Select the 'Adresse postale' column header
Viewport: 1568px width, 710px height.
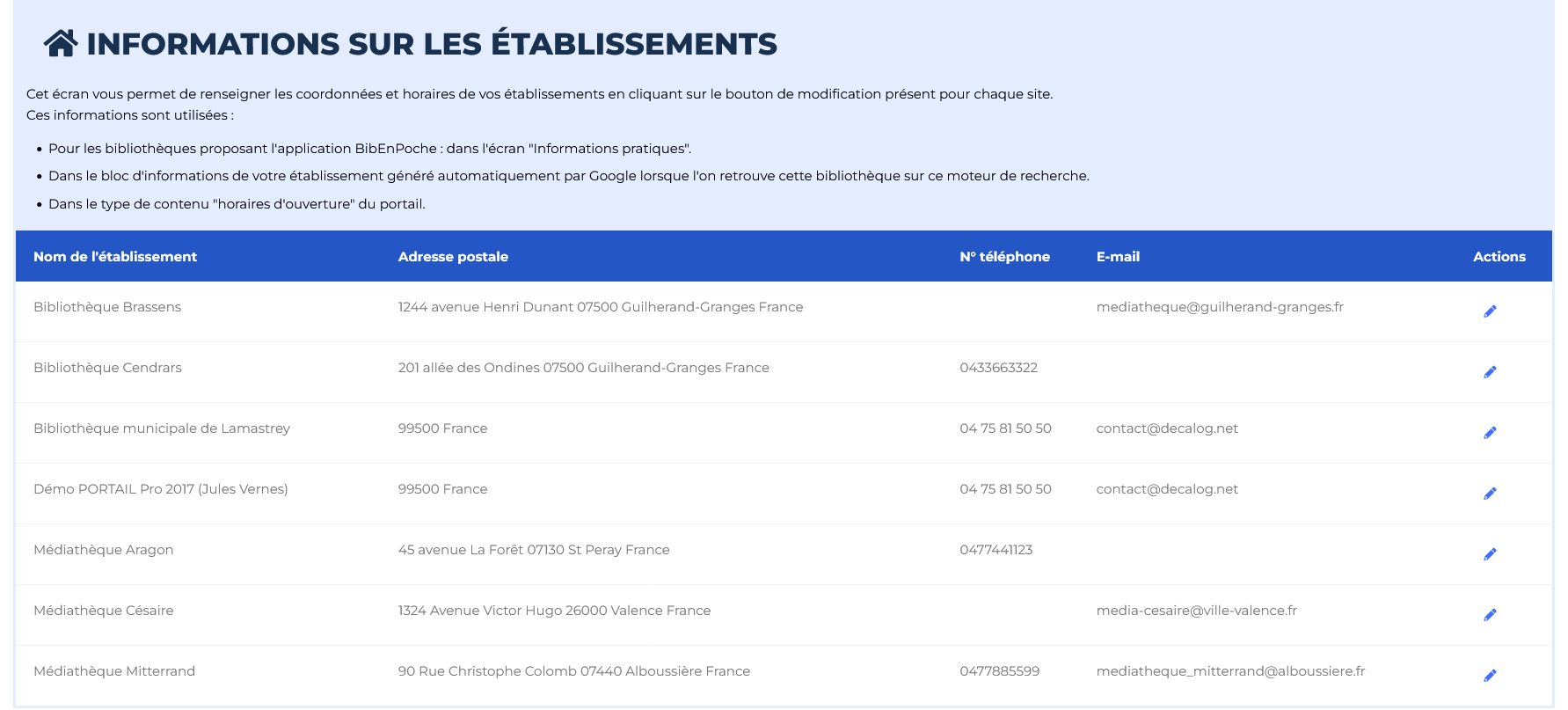[x=453, y=257]
